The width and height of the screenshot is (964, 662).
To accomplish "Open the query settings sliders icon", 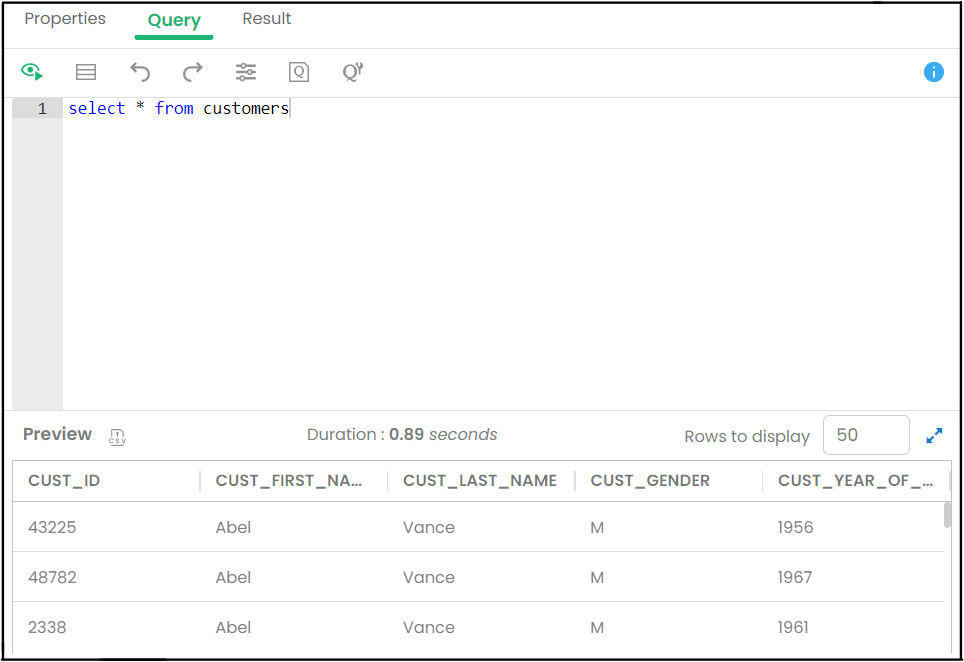I will pyautogui.click(x=246, y=72).
